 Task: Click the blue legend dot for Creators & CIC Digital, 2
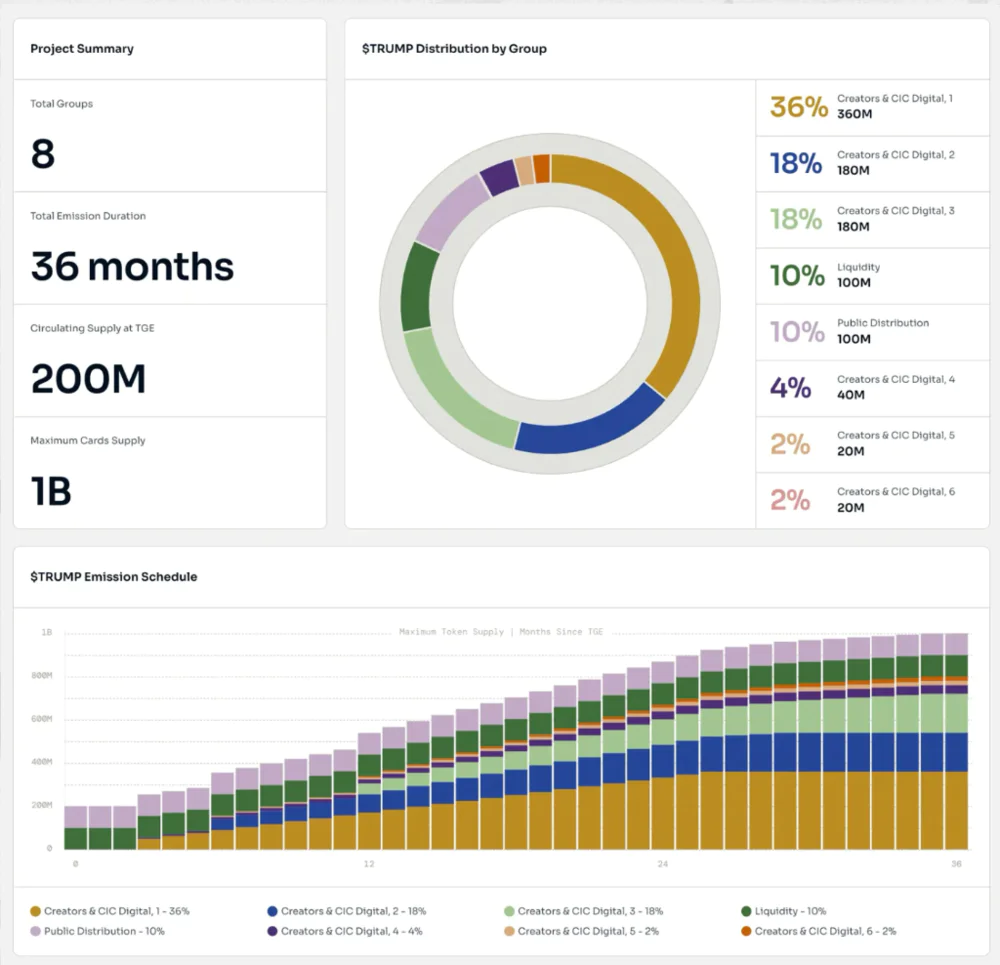pyautogui.click(x=272, y=911)
